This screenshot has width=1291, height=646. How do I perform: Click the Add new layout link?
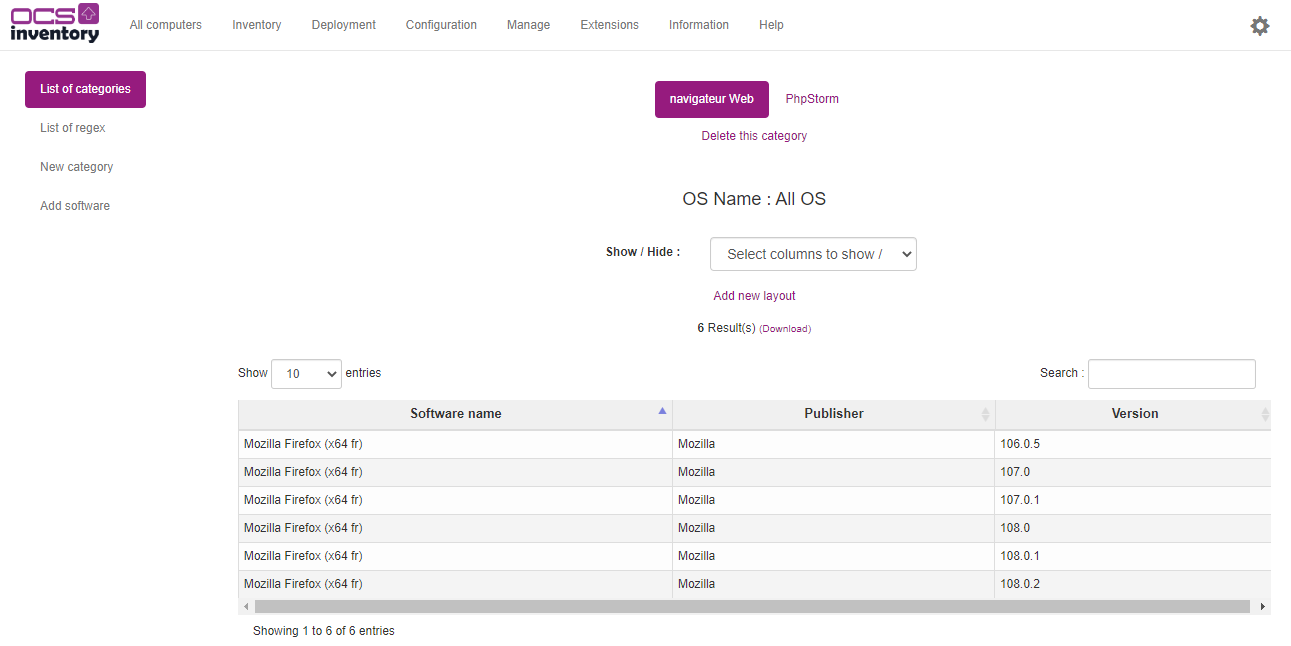754,296
